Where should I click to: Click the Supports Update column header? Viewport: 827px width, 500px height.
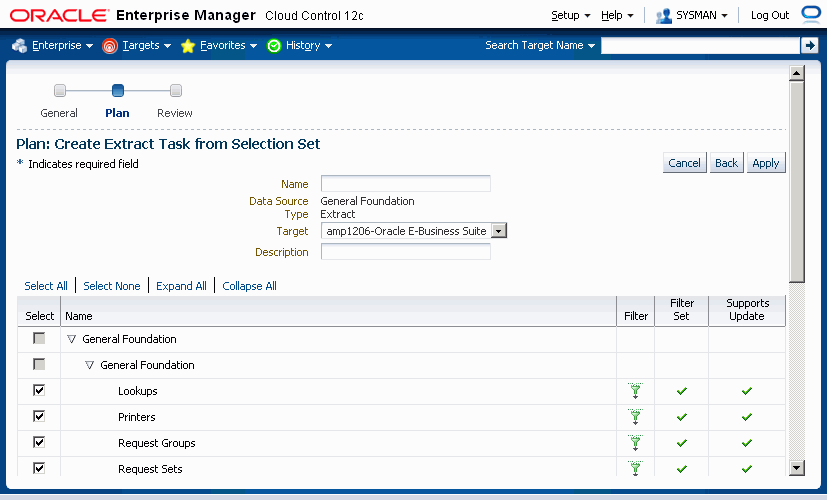click(747, 310)
